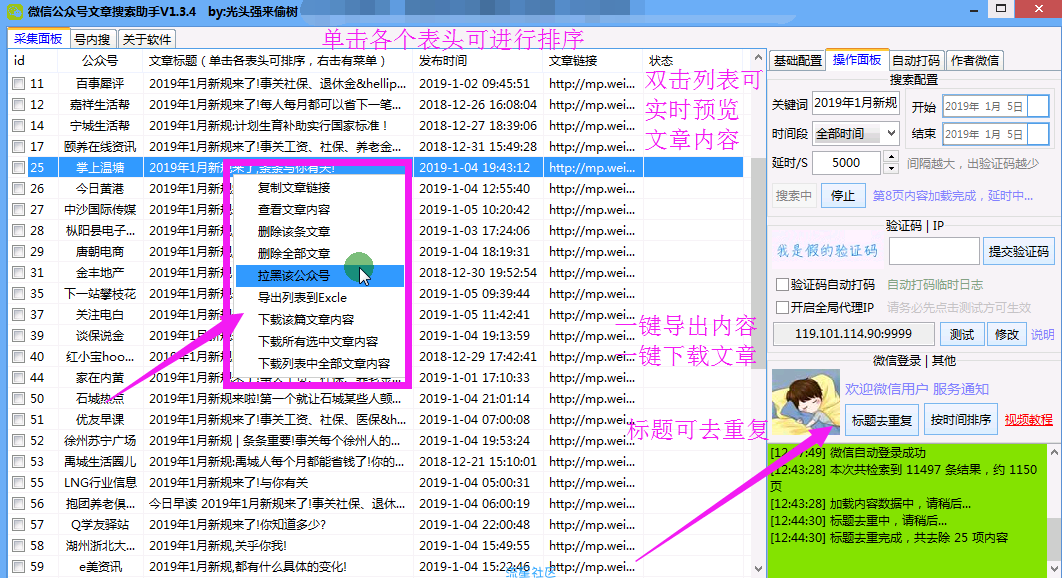Viewport: 1062px width, 578px height.
Task: Tick the checkbox for row id 59
Action: (18, 567)
